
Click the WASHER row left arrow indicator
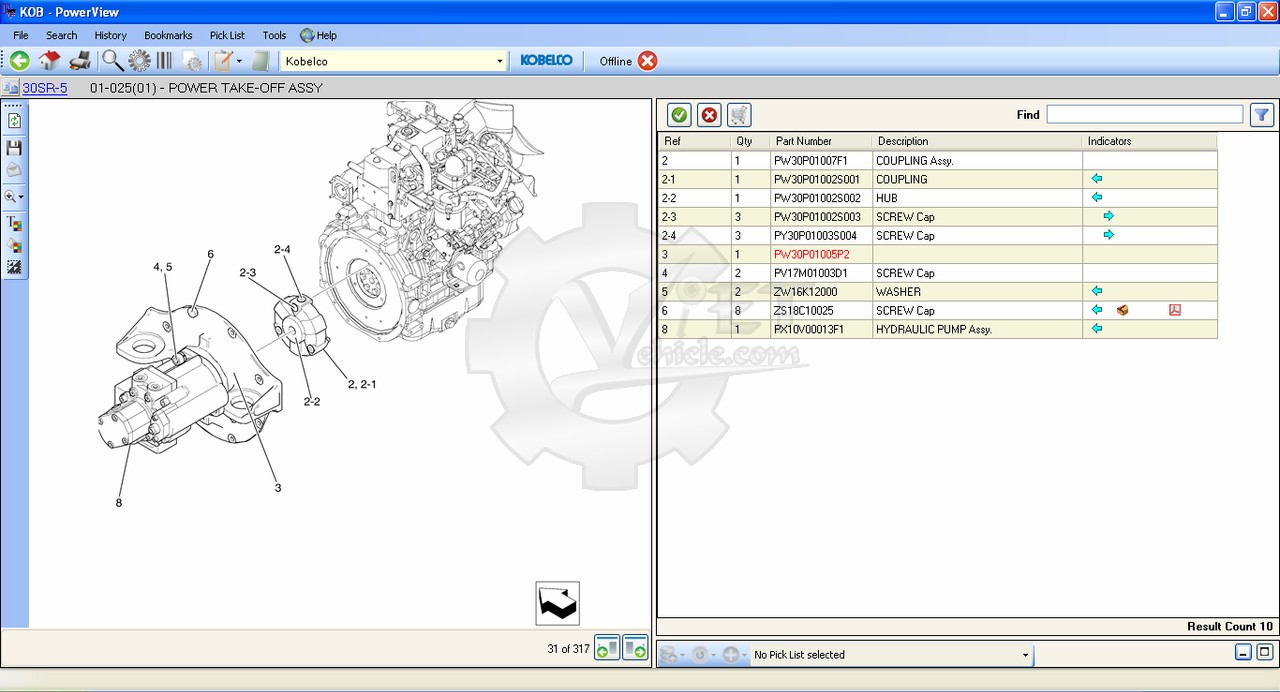click(1097, 291)
